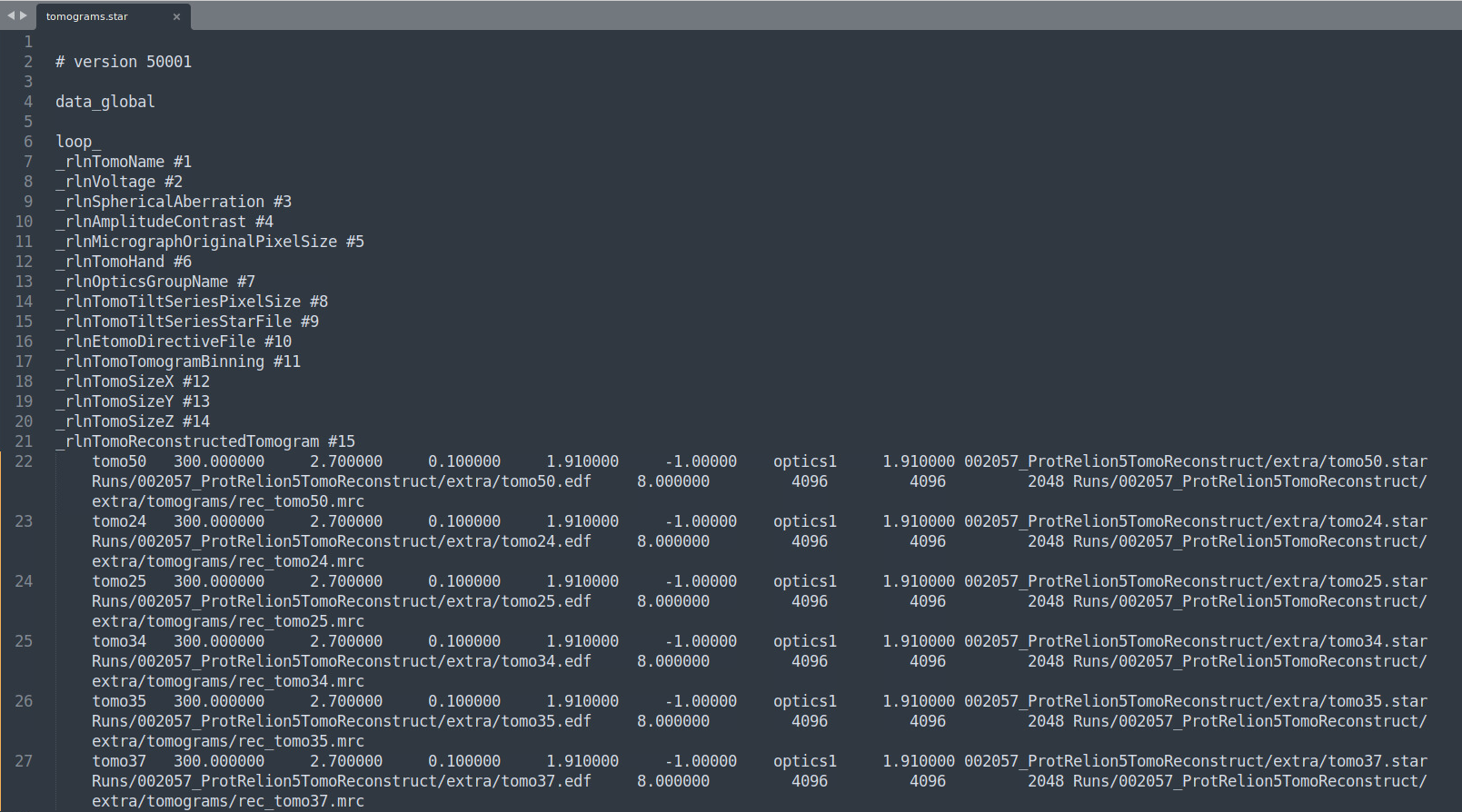Click line number 23 in gutter
The height and width of the screenshot is (812, 1462).
click(x=24, y=521)
